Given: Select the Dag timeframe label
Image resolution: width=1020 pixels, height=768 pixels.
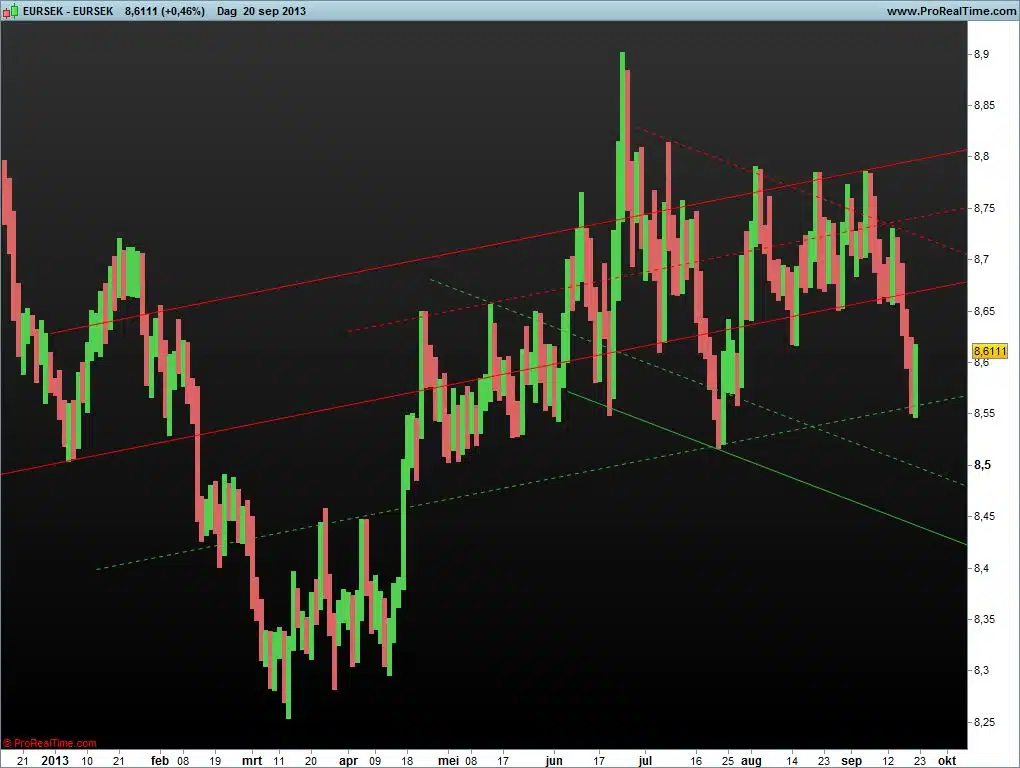Looking at the screenshot, I should [x=227, y=11].
